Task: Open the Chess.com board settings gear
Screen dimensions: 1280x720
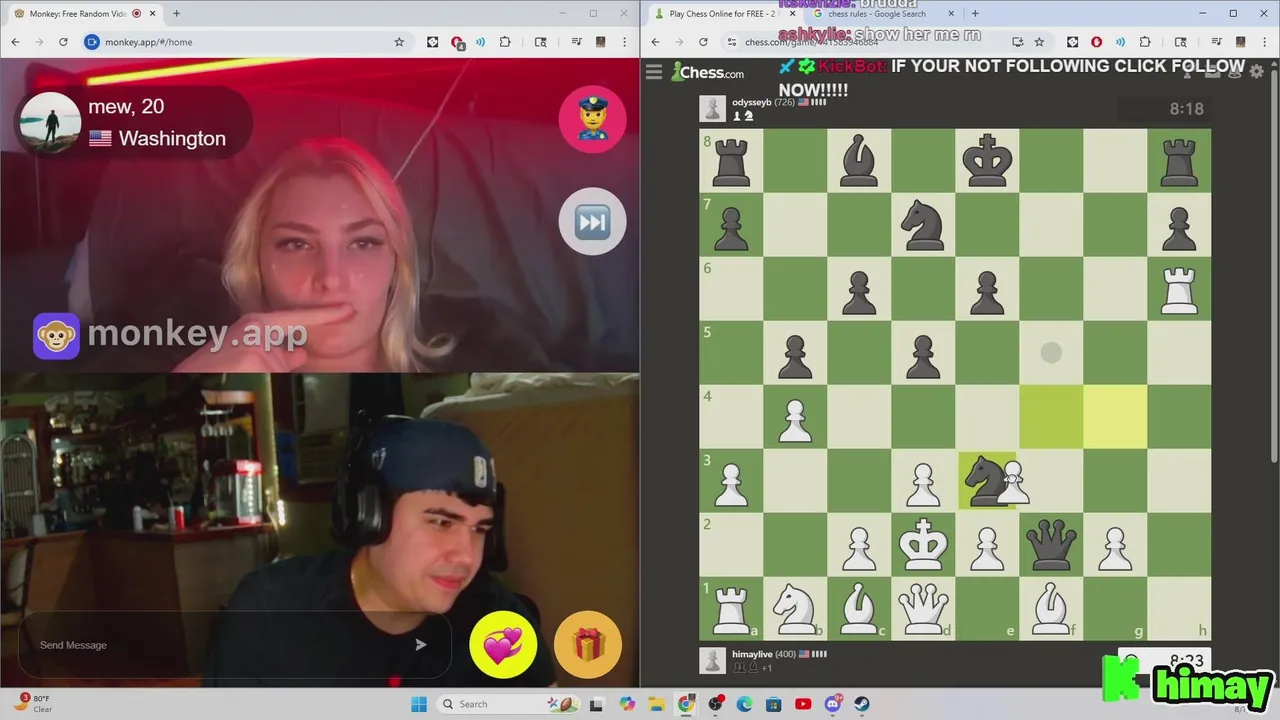Action: click(x=1257, y=72)
